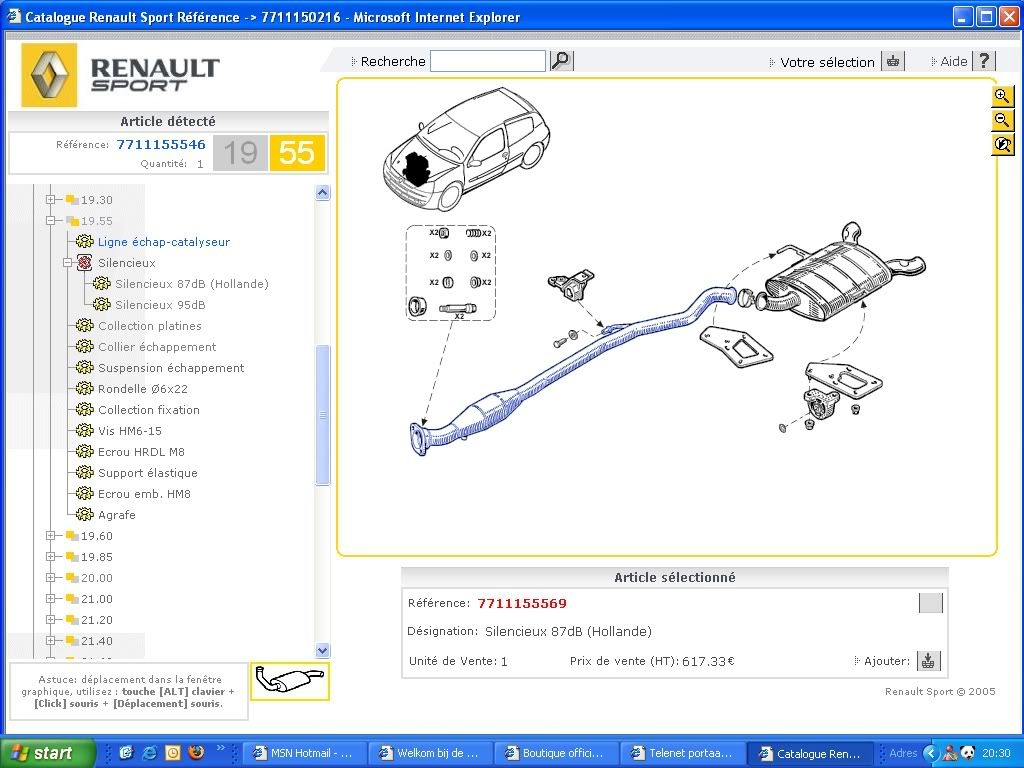Expand the 21.00 tree node
This screenshot has height=768, width=1024.
point(50,598)
